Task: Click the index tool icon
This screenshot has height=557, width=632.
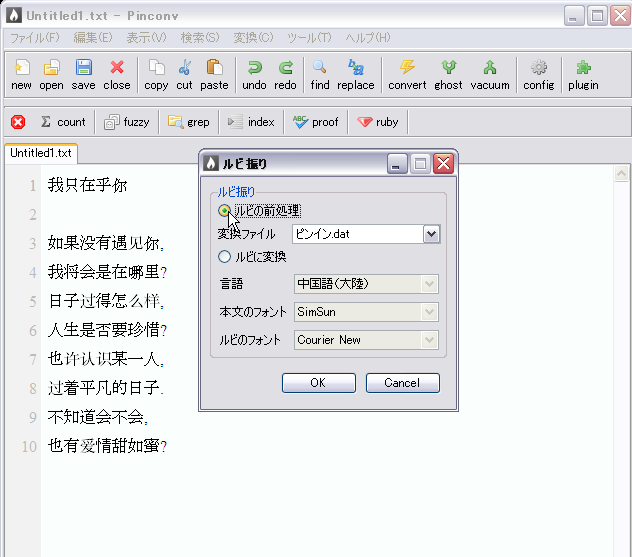Action: [x=251, y=122]
